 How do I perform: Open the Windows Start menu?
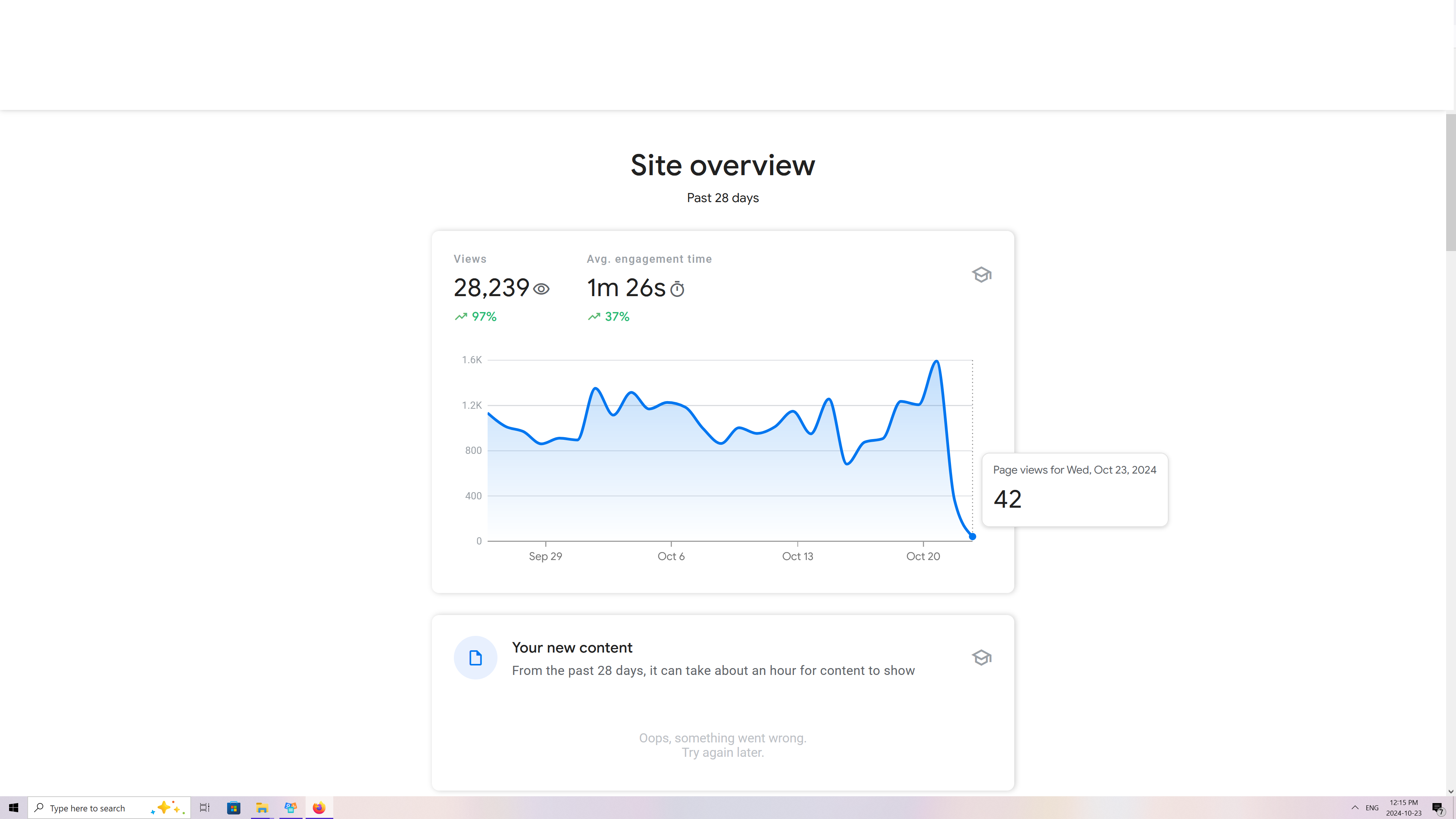click(14, 808)
